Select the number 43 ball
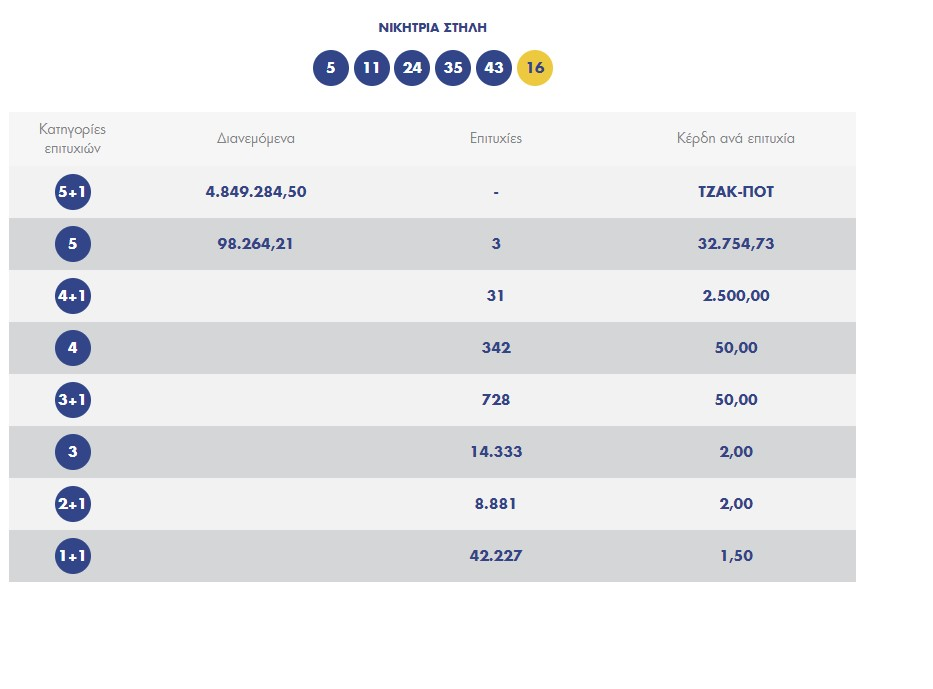933x689 pixels. coord(494,68)
